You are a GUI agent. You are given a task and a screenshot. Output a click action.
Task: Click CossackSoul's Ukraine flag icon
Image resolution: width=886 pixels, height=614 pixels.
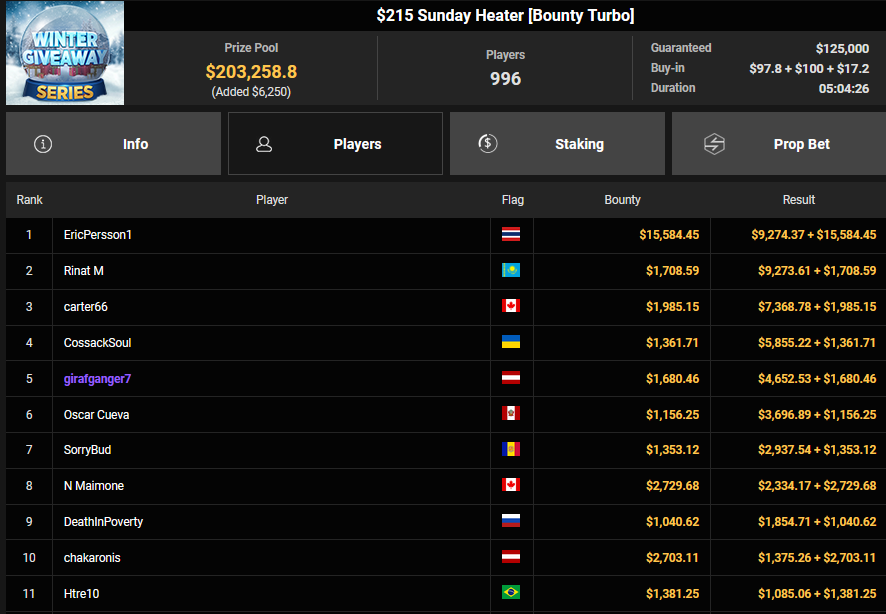coord(511,343)
